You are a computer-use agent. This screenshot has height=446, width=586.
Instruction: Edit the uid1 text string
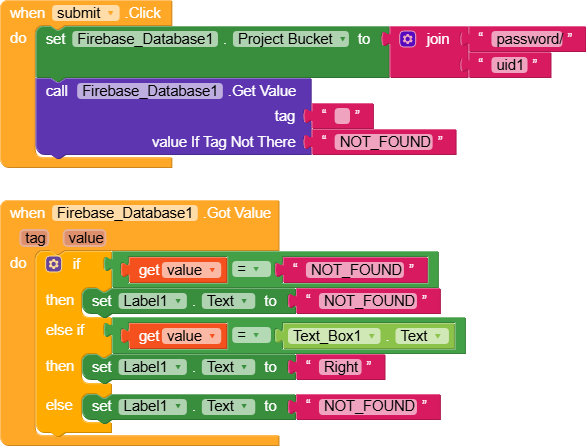tap(509, 65)
